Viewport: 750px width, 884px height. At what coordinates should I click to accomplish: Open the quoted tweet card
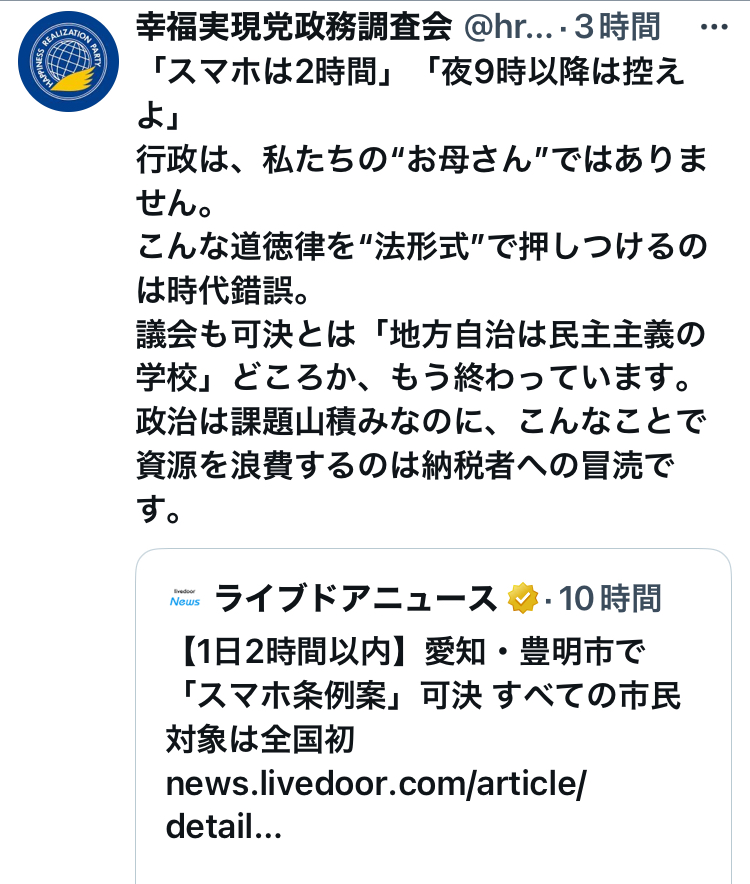[x=433, y=716]
